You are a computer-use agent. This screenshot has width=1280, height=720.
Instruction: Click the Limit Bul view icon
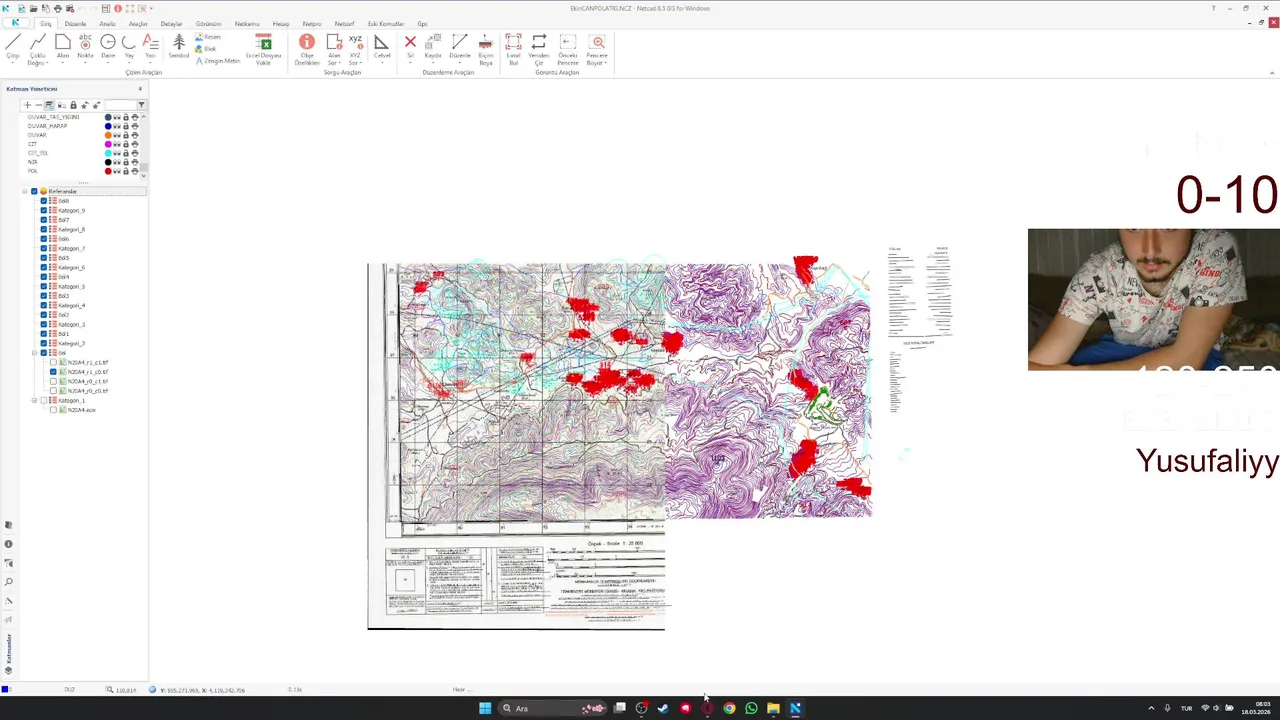tap(513, 50)
